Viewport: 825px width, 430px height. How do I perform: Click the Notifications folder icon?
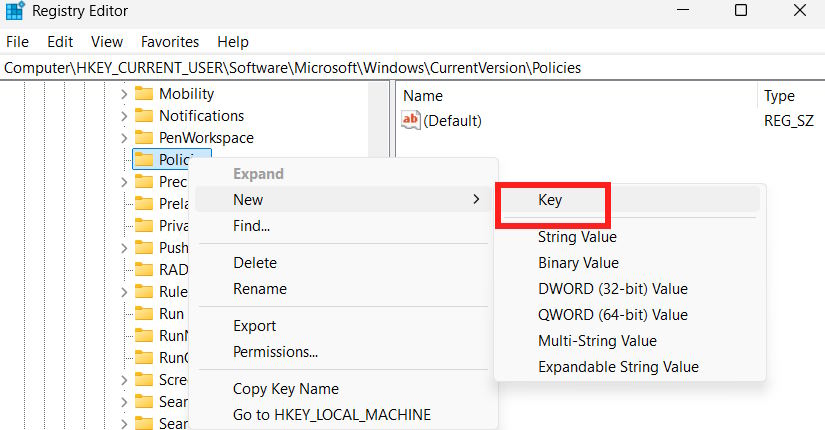click(143, 116)
